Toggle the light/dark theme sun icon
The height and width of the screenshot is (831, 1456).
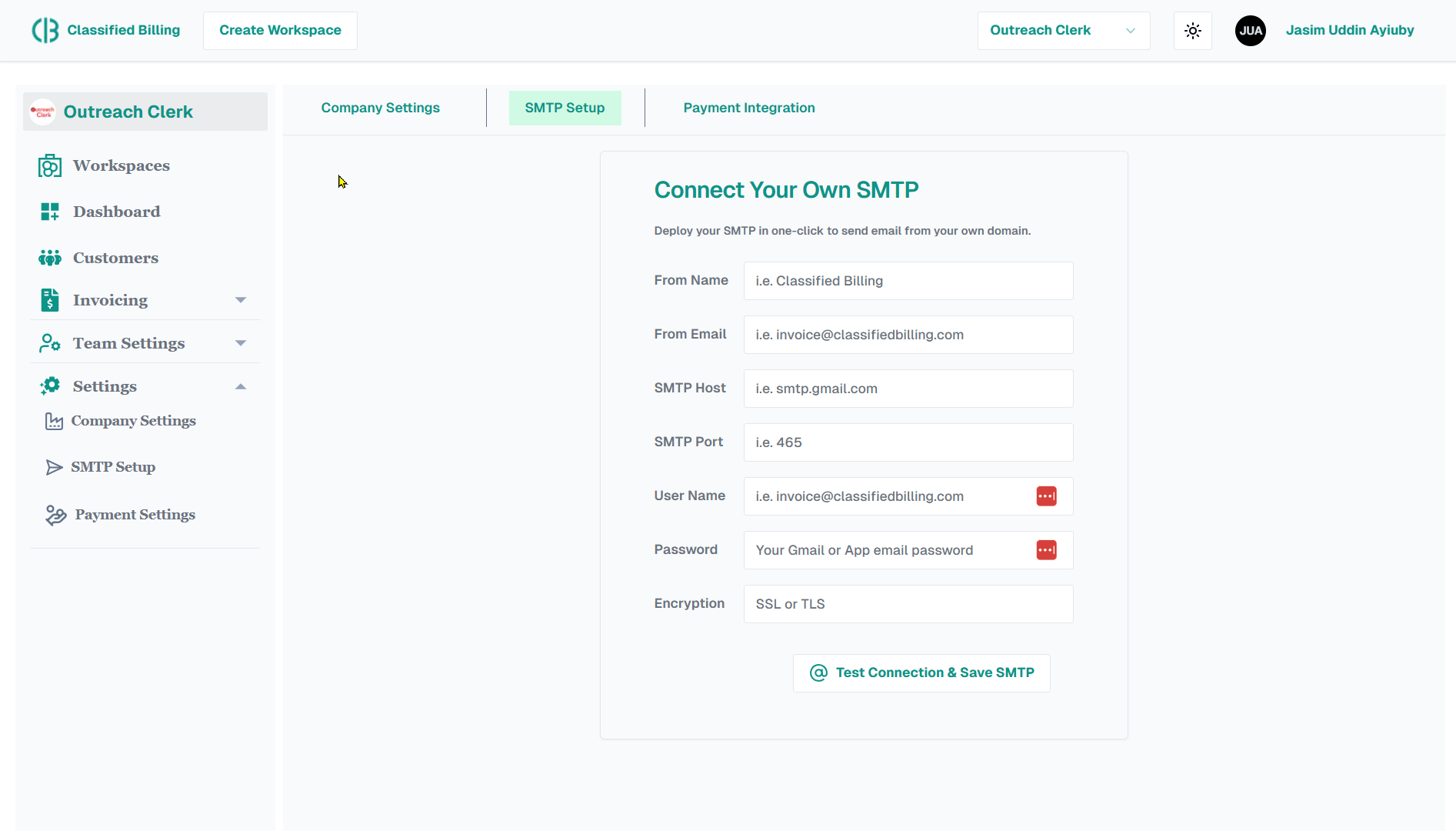click(1192, 31)
